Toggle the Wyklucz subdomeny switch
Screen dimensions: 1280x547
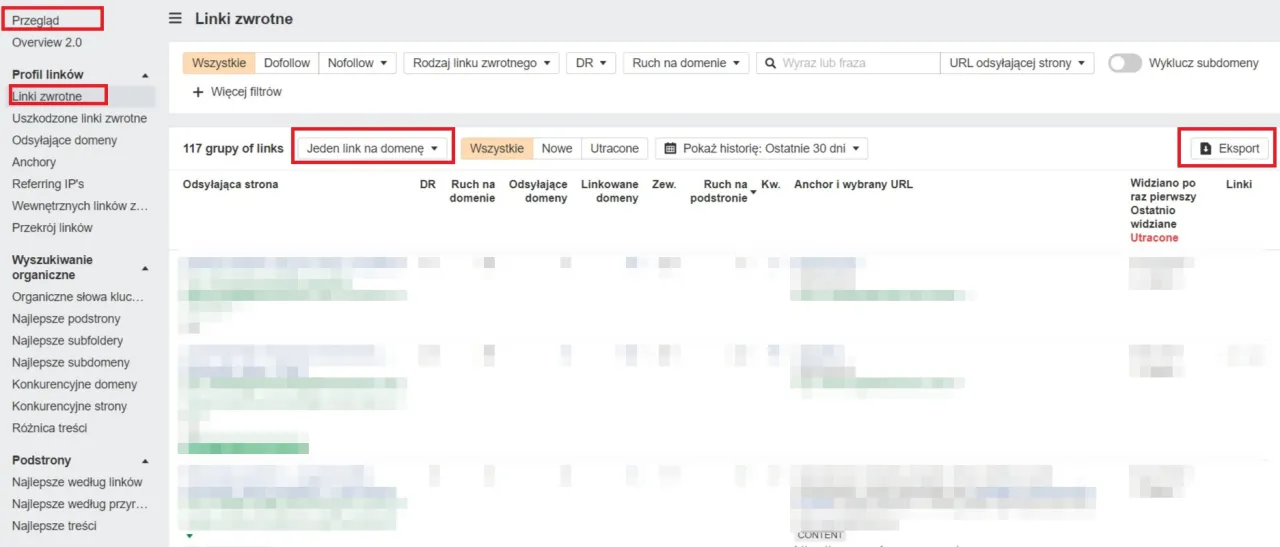(x=1125, y=63)
